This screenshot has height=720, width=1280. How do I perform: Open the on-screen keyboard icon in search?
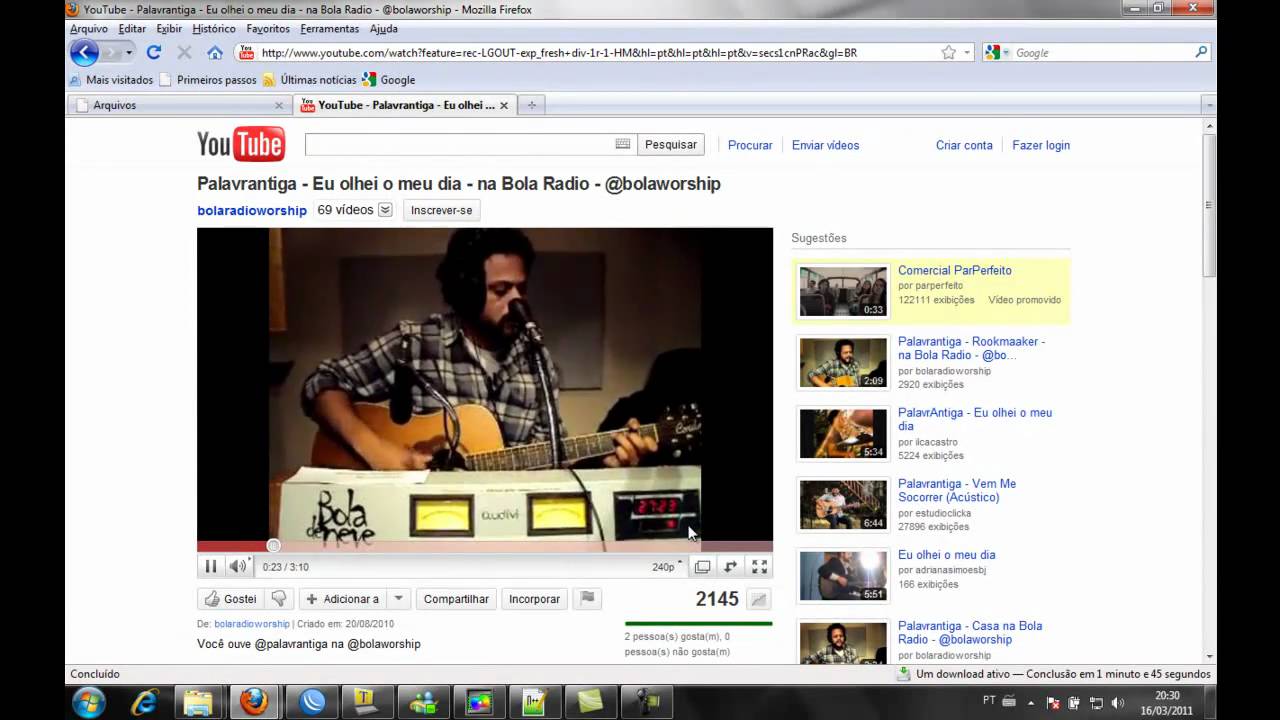[623, 144]
